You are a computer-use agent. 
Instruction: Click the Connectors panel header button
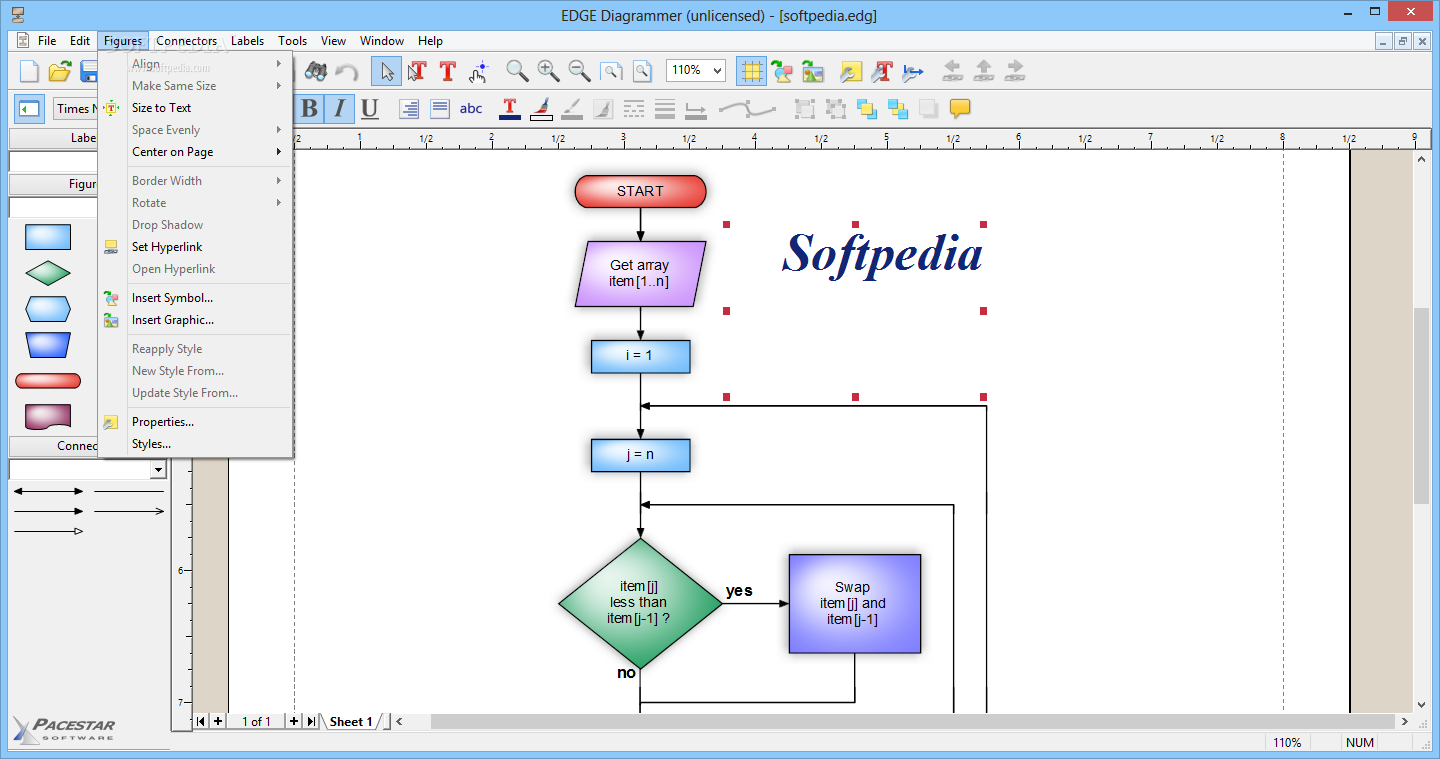(x=55, y=446)
